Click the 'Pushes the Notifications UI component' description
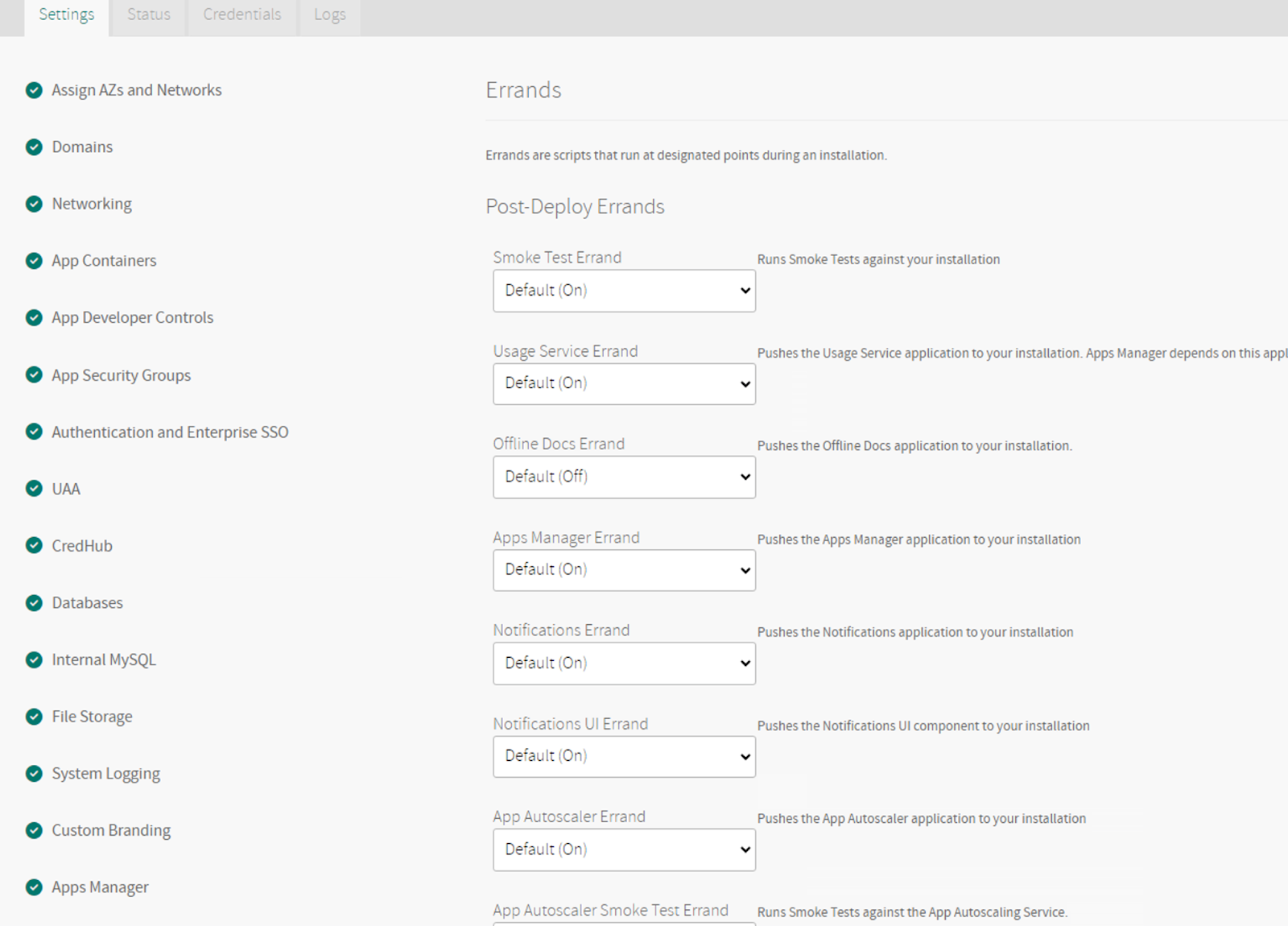 click(x=923, y=726)
